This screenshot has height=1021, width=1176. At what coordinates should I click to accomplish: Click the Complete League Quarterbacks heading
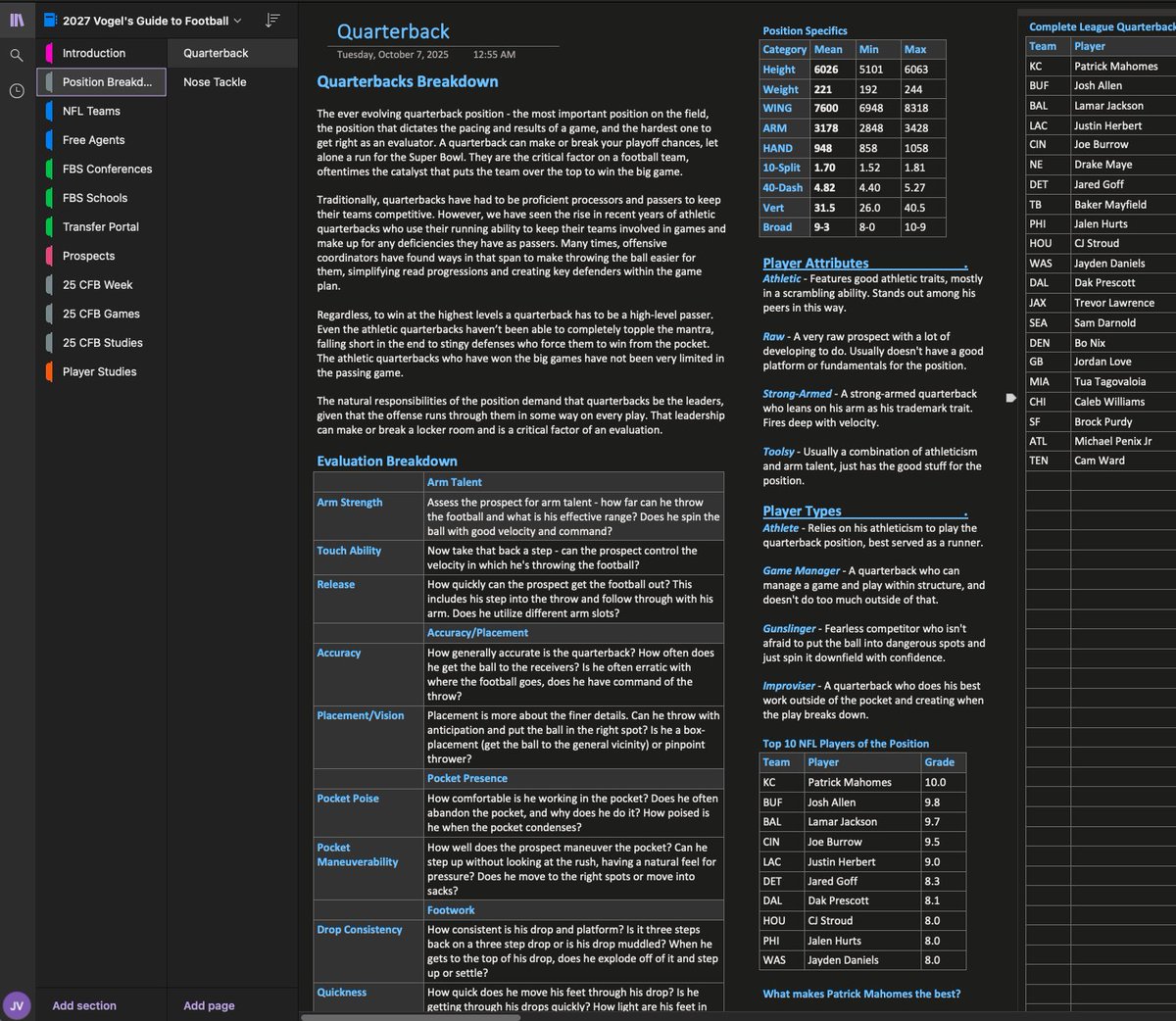point(1102,26)
